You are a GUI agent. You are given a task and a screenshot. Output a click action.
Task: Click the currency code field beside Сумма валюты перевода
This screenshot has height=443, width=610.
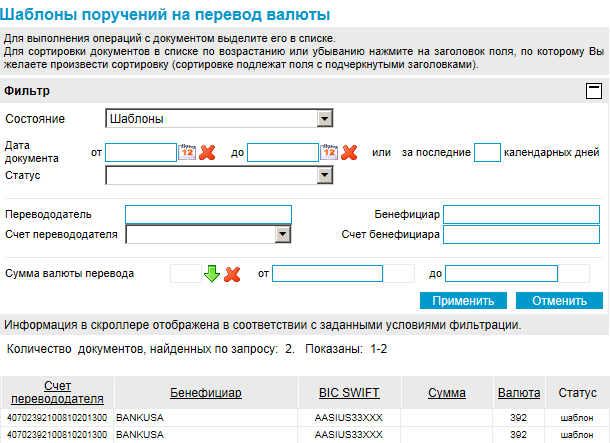[x=186, y=274]
